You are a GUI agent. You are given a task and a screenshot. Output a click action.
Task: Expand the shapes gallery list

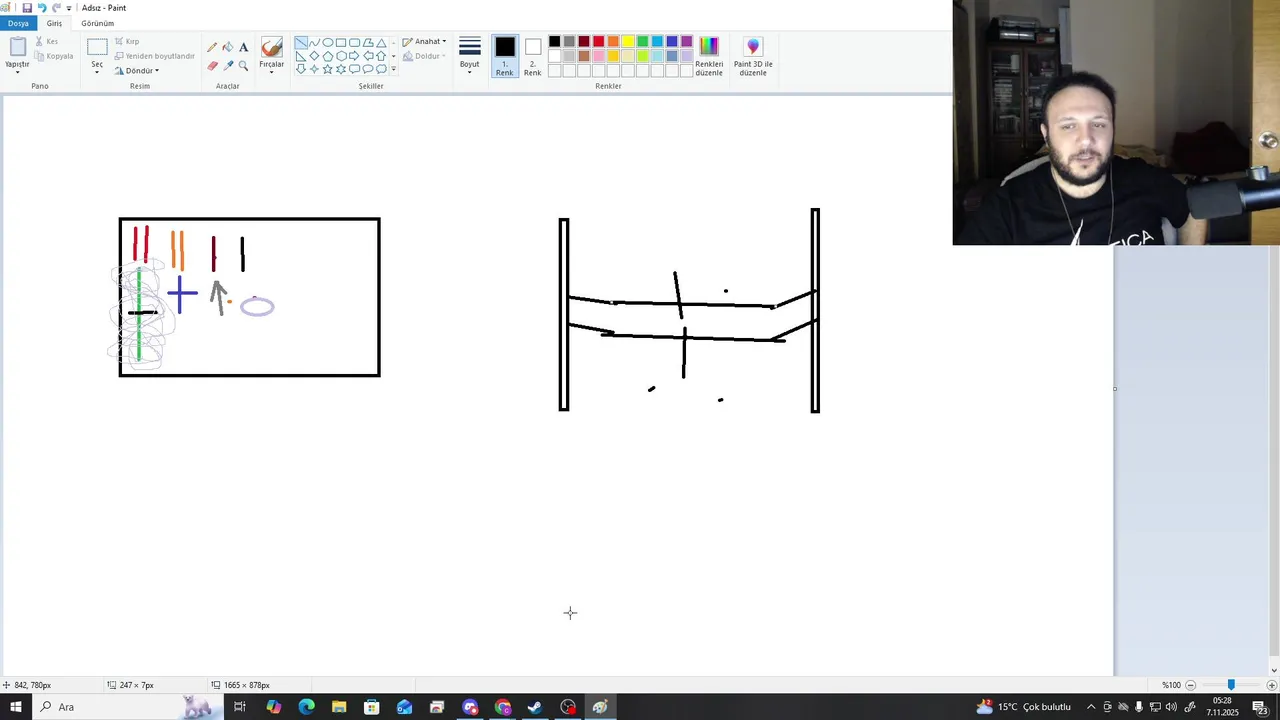pos(394,69)
